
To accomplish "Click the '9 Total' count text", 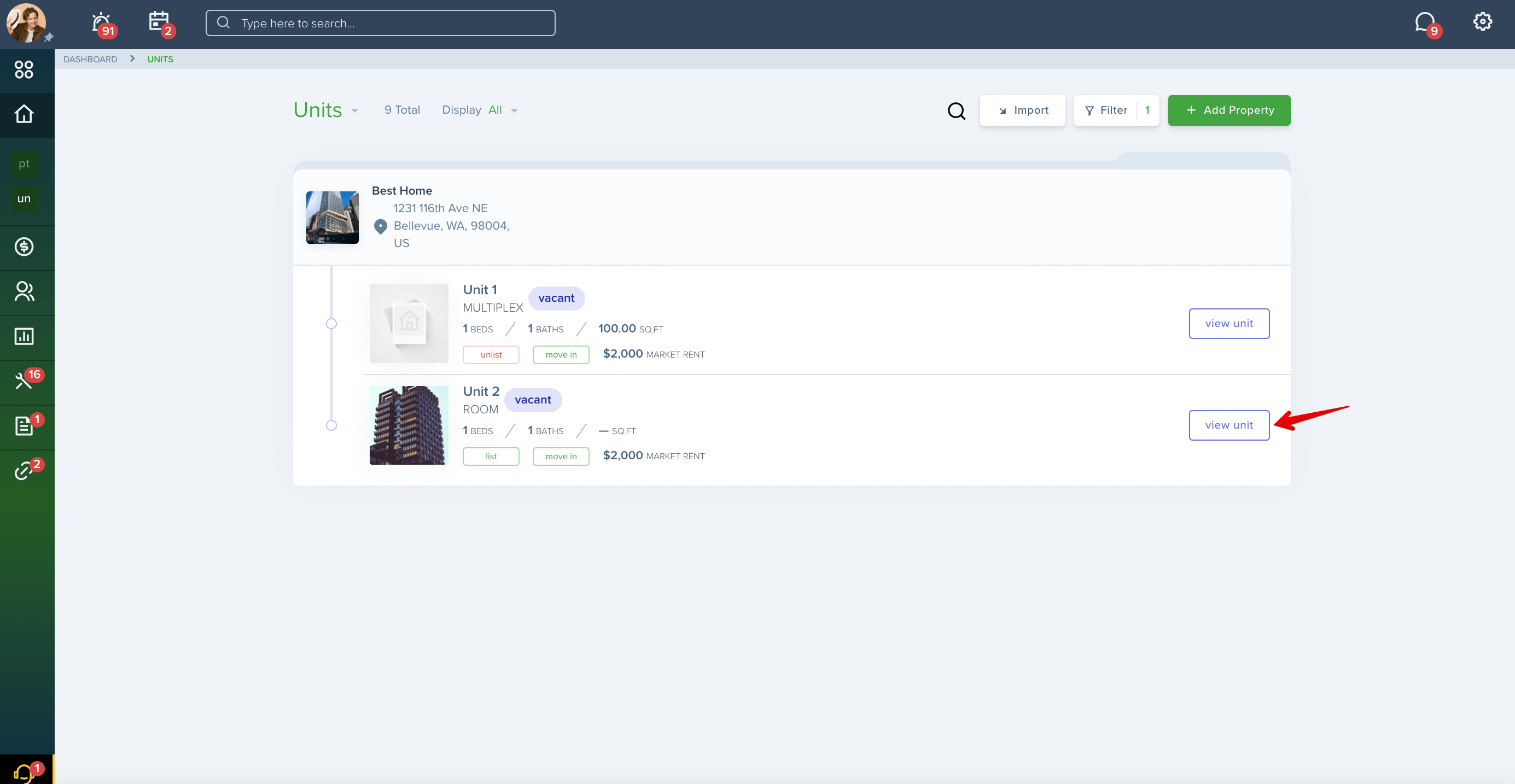I will (403, 110).
